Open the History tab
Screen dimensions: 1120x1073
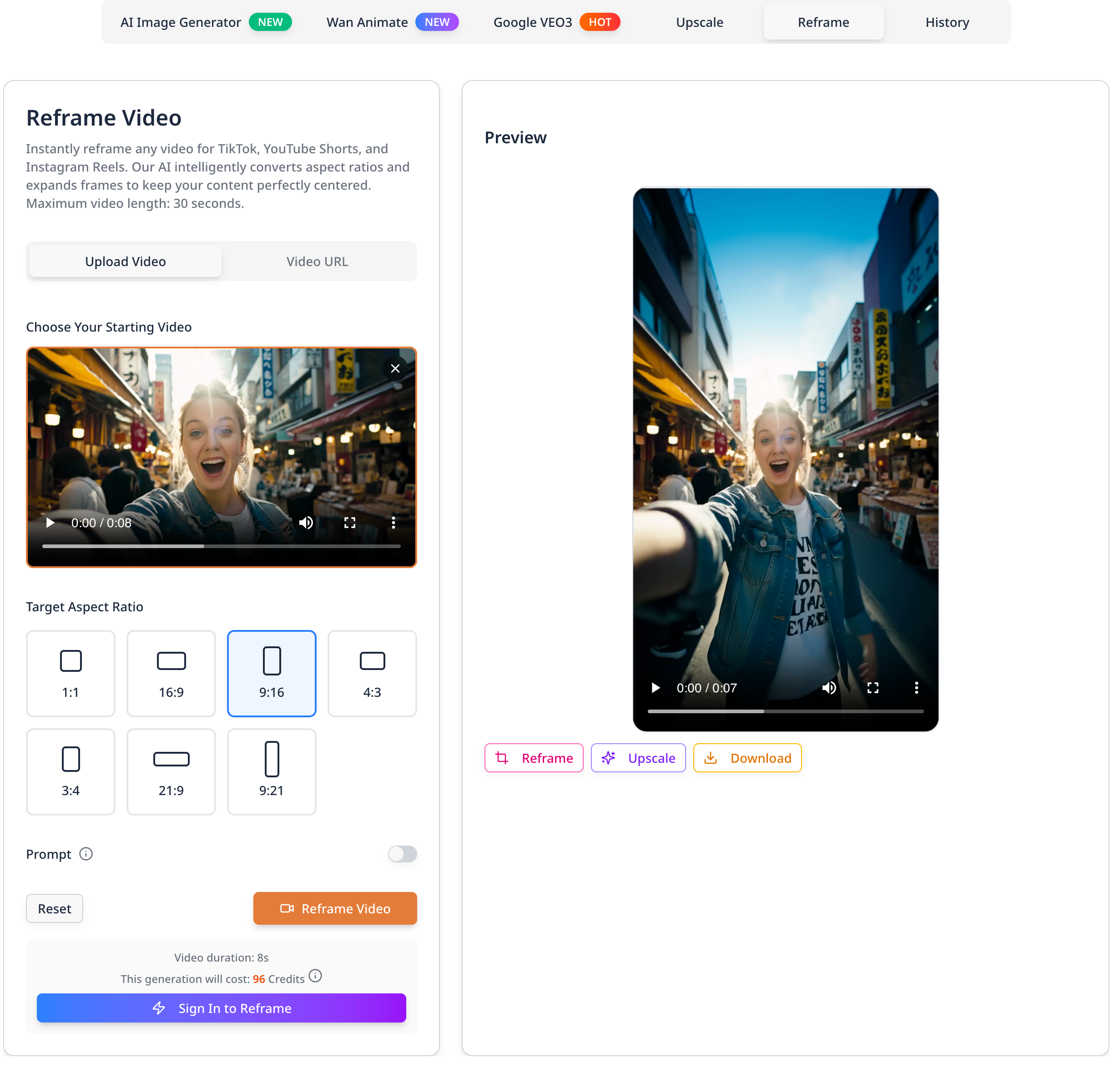tap(947, 22)
